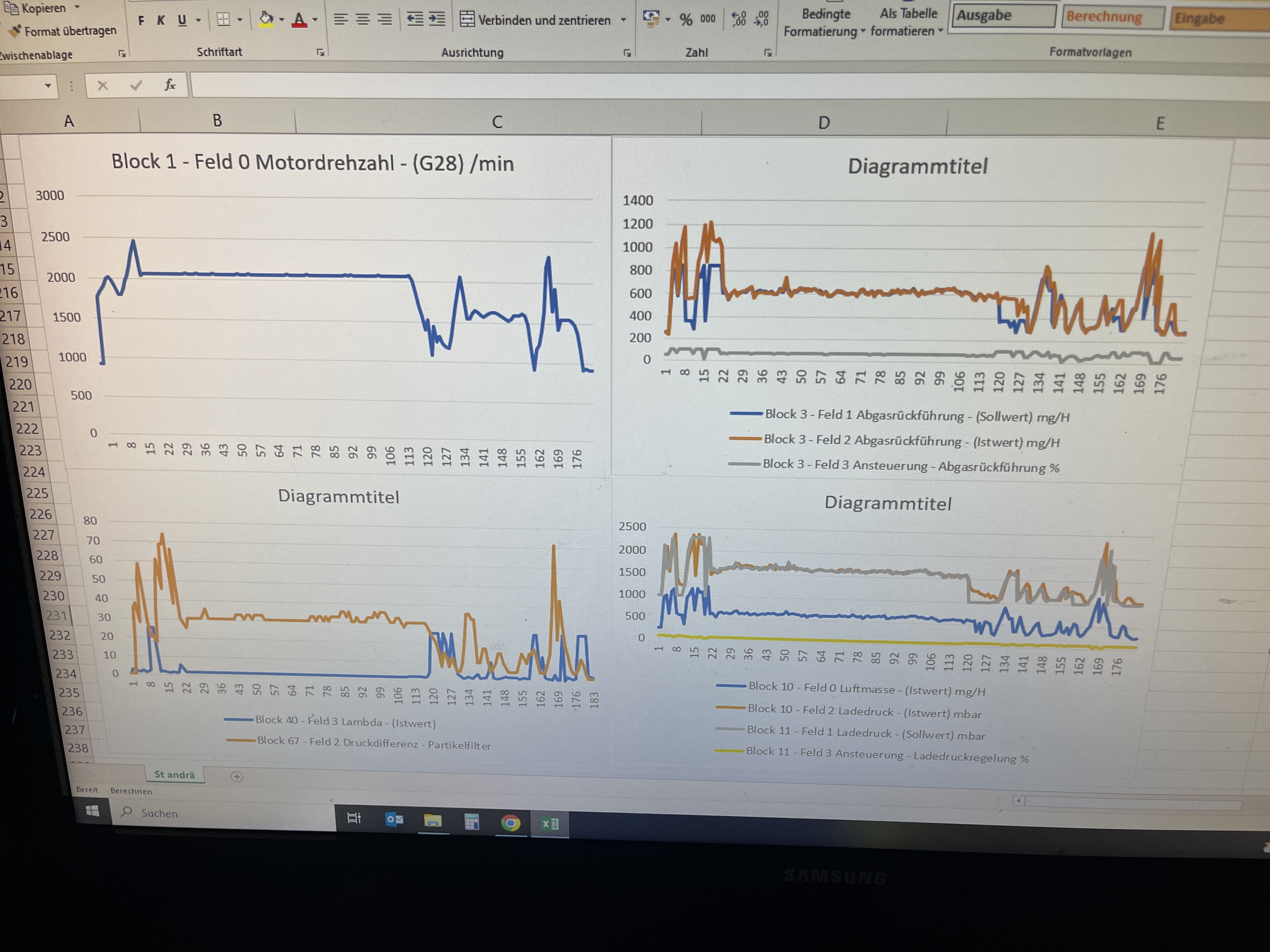Toggle bold formatting with F button
Image resolution: width=1270 pixels, height=952 pixels.
point(141,21)
